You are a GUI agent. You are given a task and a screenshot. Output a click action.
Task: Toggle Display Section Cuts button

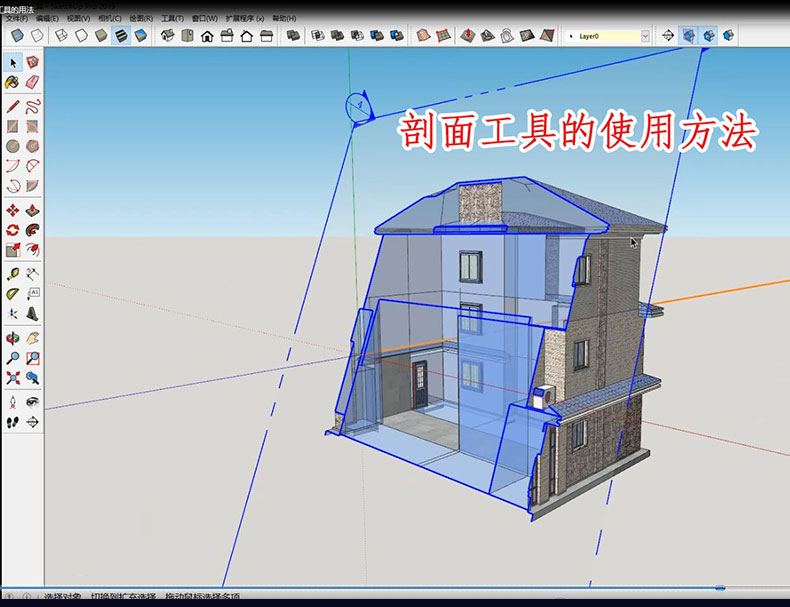710,36
